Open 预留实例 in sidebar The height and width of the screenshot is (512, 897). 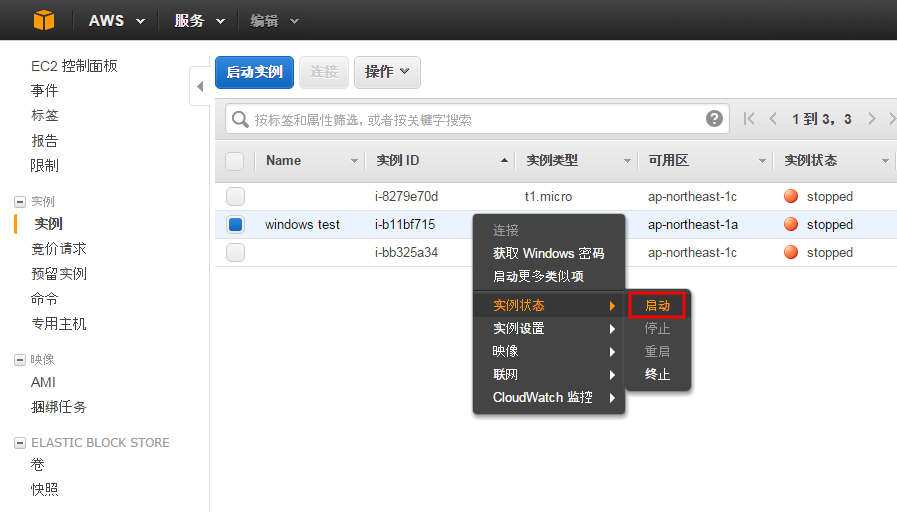[59, 273]
